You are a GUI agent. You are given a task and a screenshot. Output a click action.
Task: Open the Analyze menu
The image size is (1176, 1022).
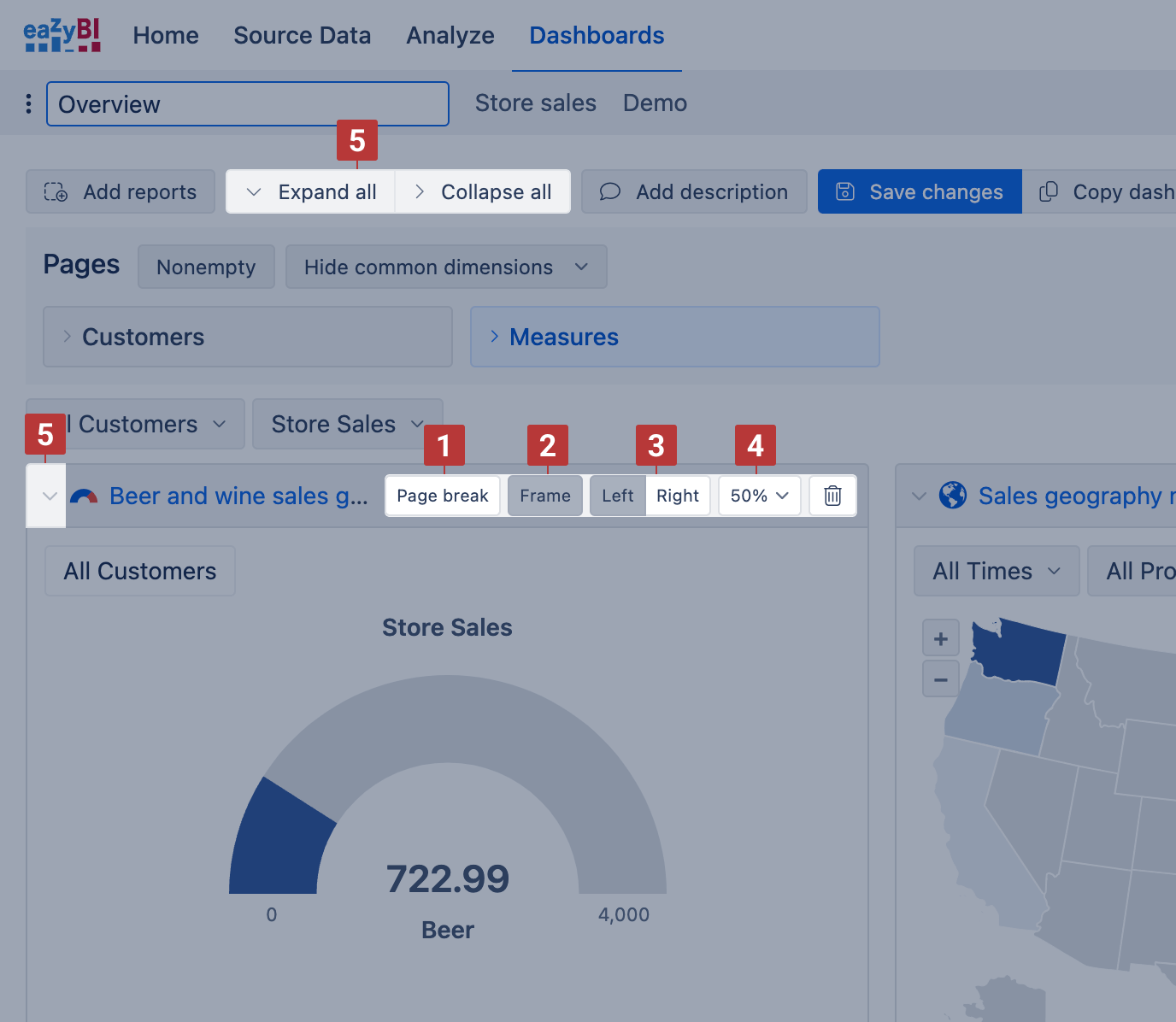coord(450,35)
